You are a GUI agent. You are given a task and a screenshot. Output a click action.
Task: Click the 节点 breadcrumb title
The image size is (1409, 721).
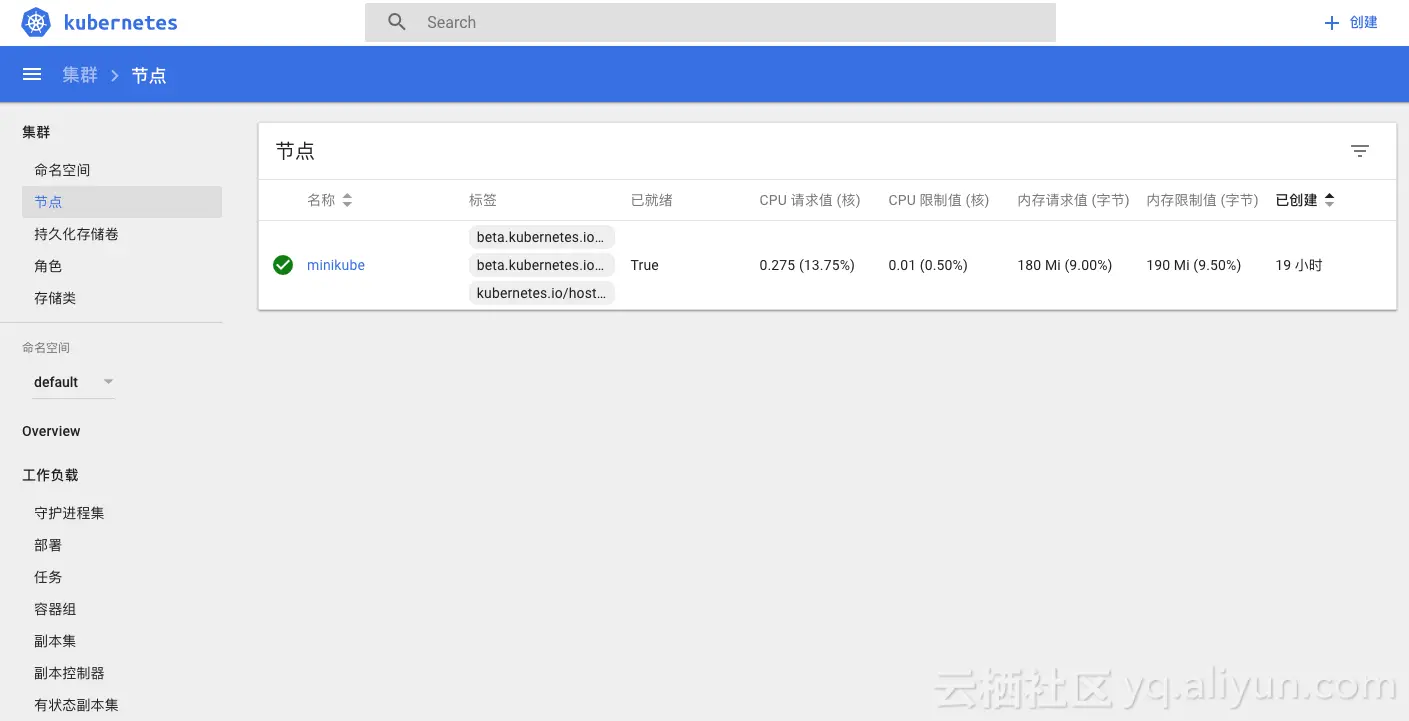pos(149,75)
